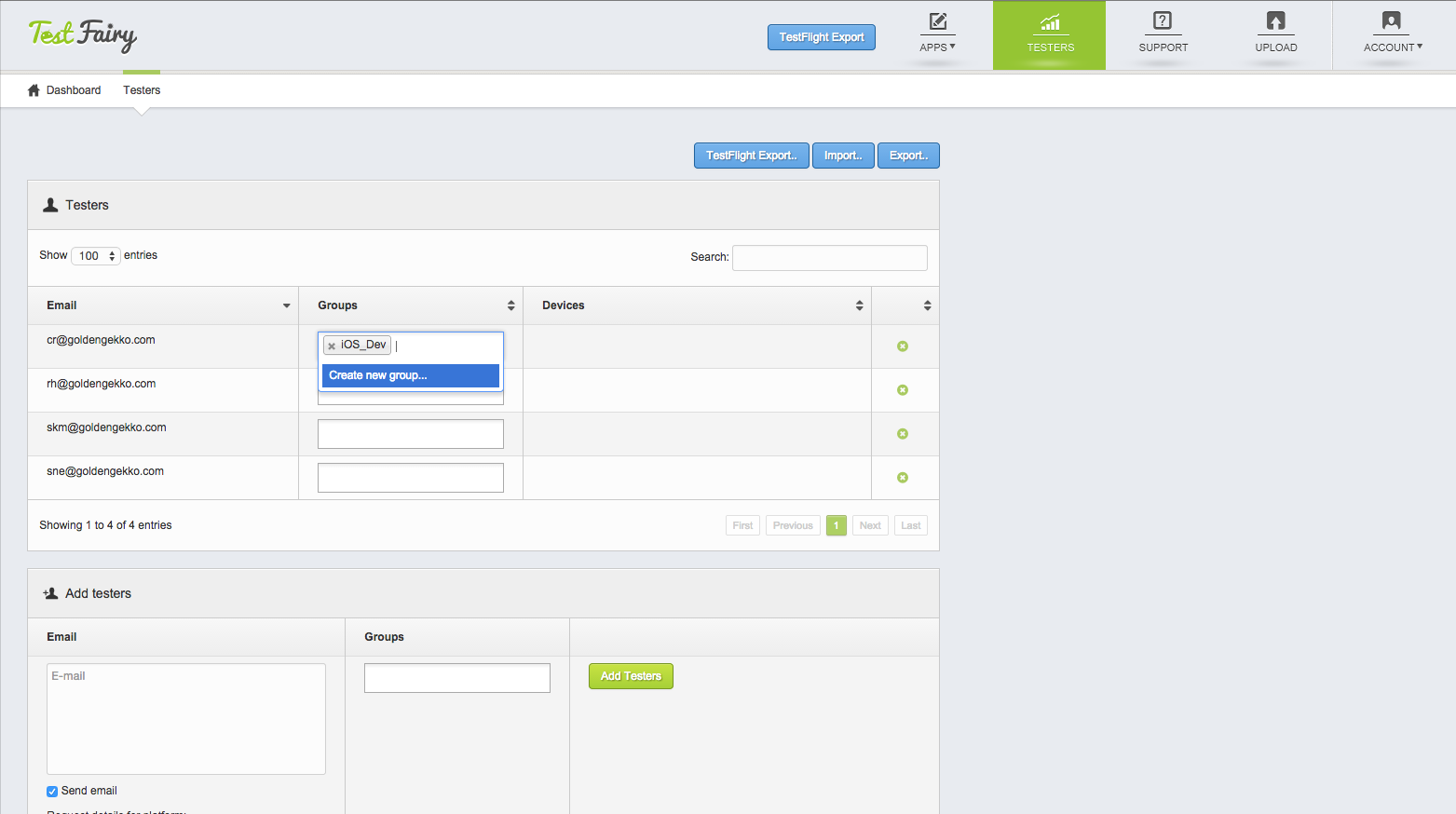Toggle the Send email checkbox

[x=52, y=792]
